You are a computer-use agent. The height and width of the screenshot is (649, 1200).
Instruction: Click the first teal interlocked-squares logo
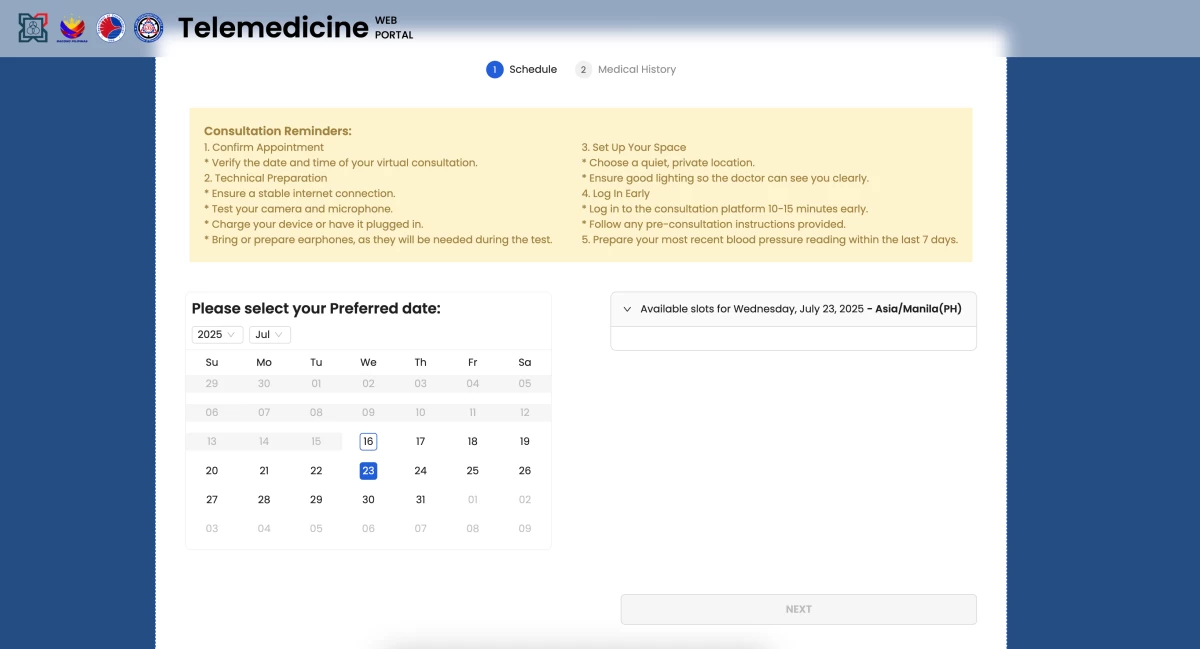[x=33, y=28]
